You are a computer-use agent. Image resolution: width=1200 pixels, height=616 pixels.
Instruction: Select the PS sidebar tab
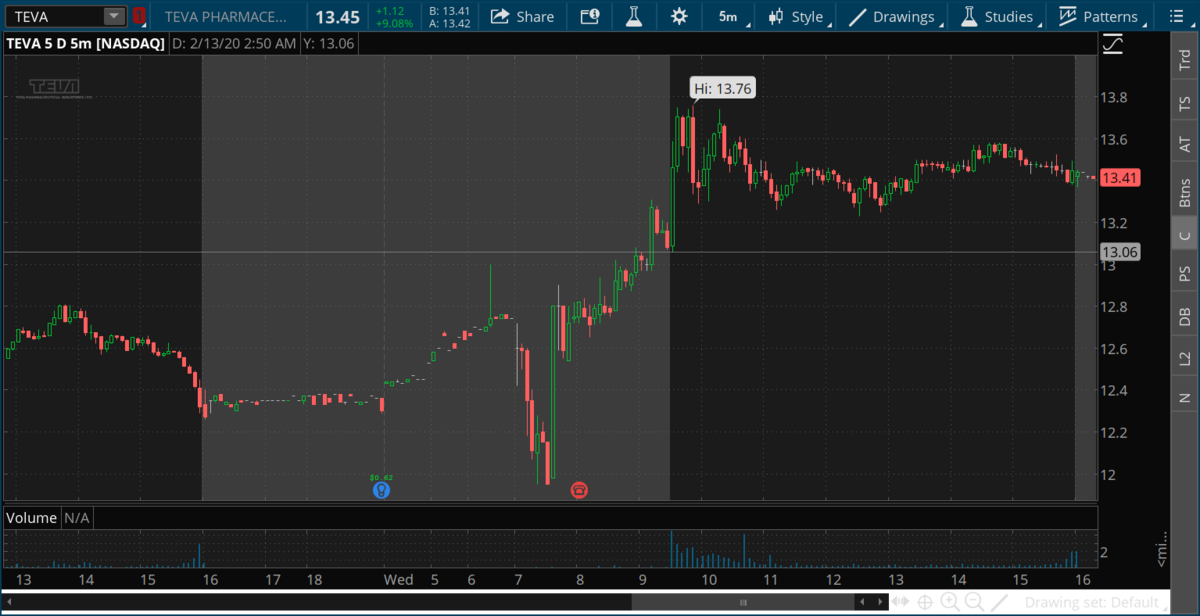[1184, 273]
